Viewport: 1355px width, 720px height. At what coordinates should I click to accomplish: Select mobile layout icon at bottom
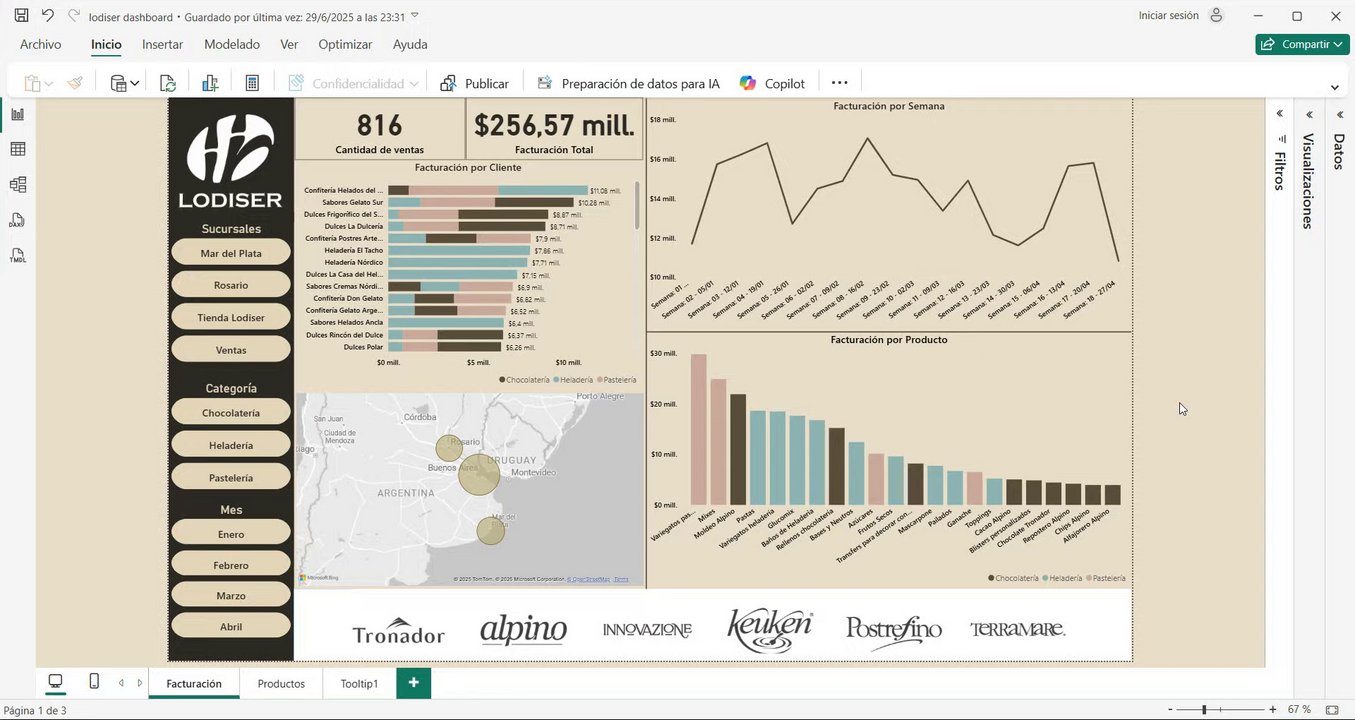(94, 682)
